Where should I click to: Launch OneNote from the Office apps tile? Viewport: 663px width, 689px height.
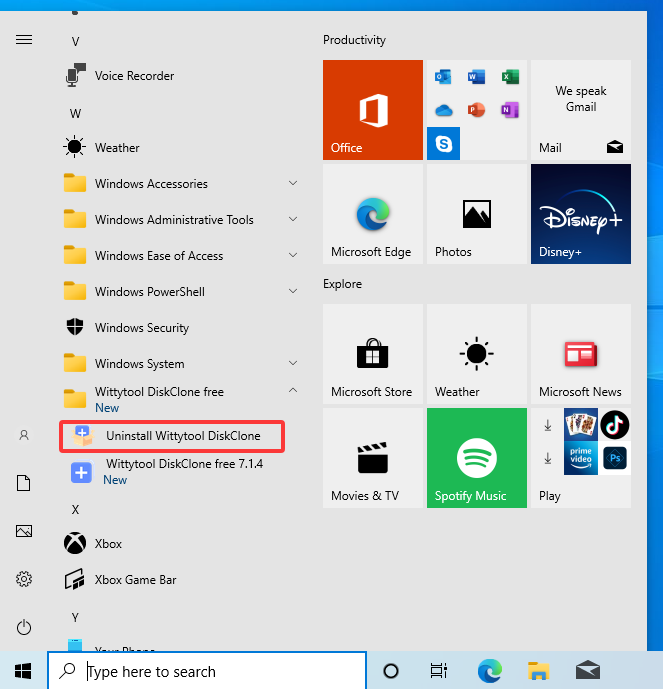point(510,110)
